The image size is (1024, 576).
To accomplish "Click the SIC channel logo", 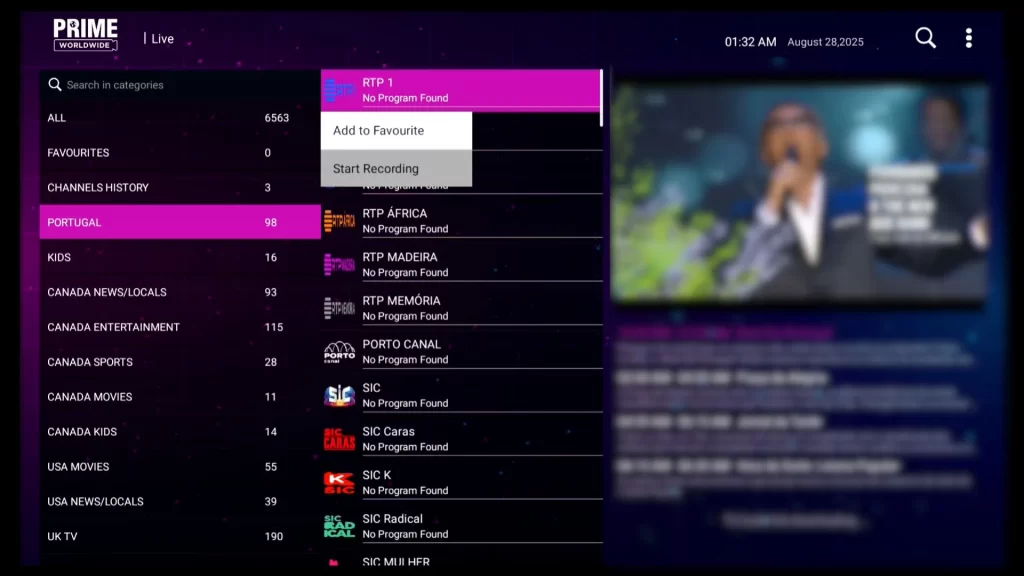I will click(339, 394).
